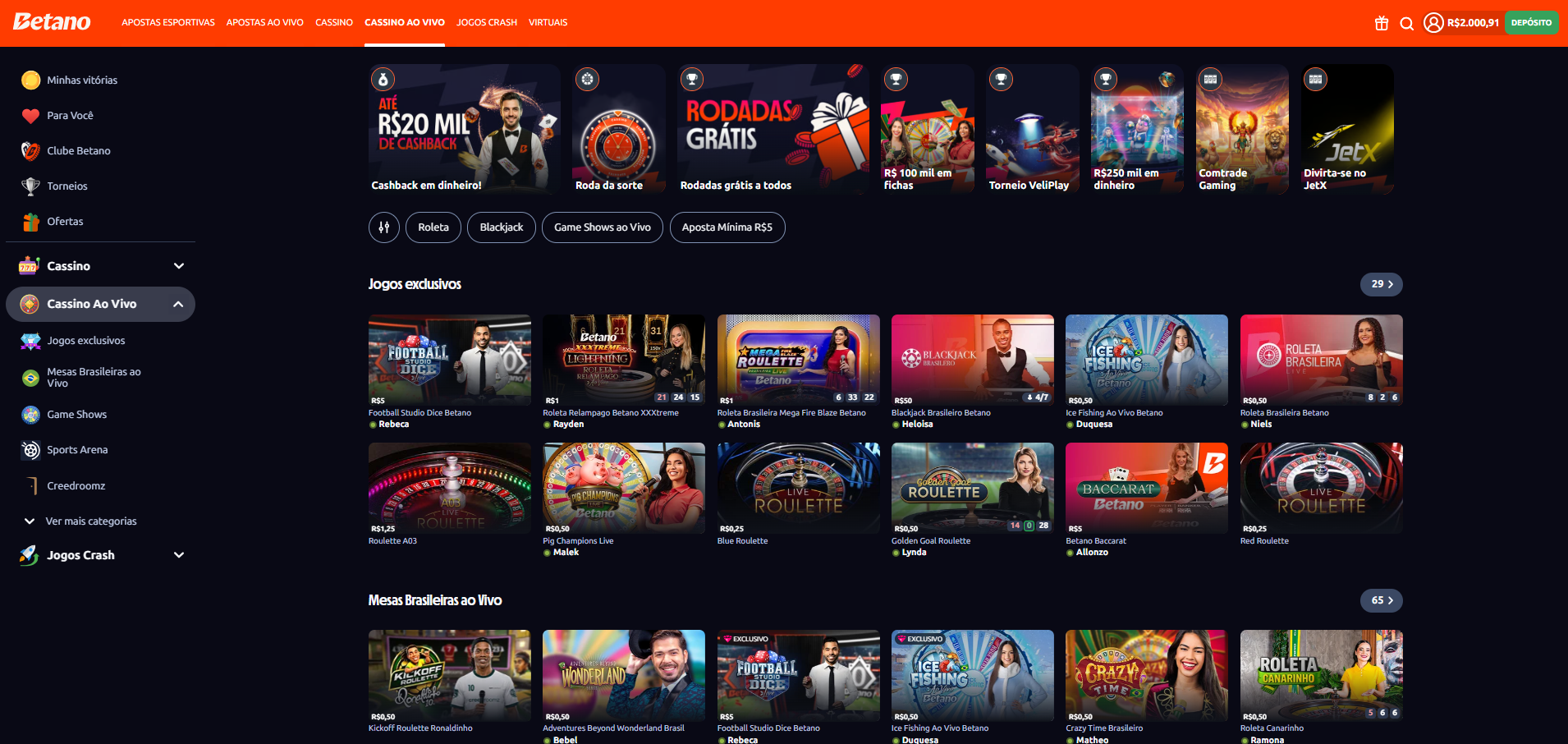This screenshot has width=1568, height=744.
Task: Toggle the Blackjack filter chip
Action: pyautogui.click(x=502, y=227)
